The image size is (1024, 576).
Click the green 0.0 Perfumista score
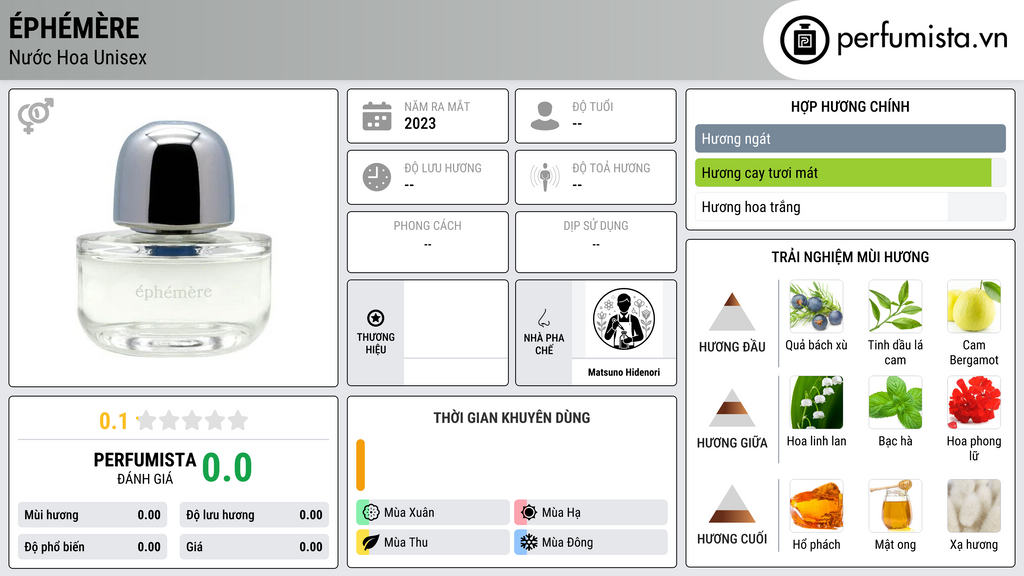227,468
